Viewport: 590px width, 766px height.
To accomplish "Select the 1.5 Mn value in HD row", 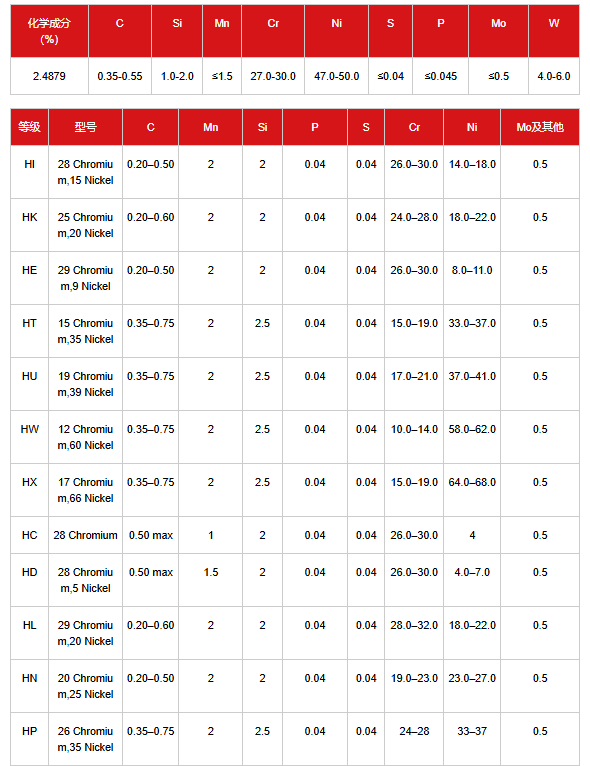I will (x=211, y=580).
